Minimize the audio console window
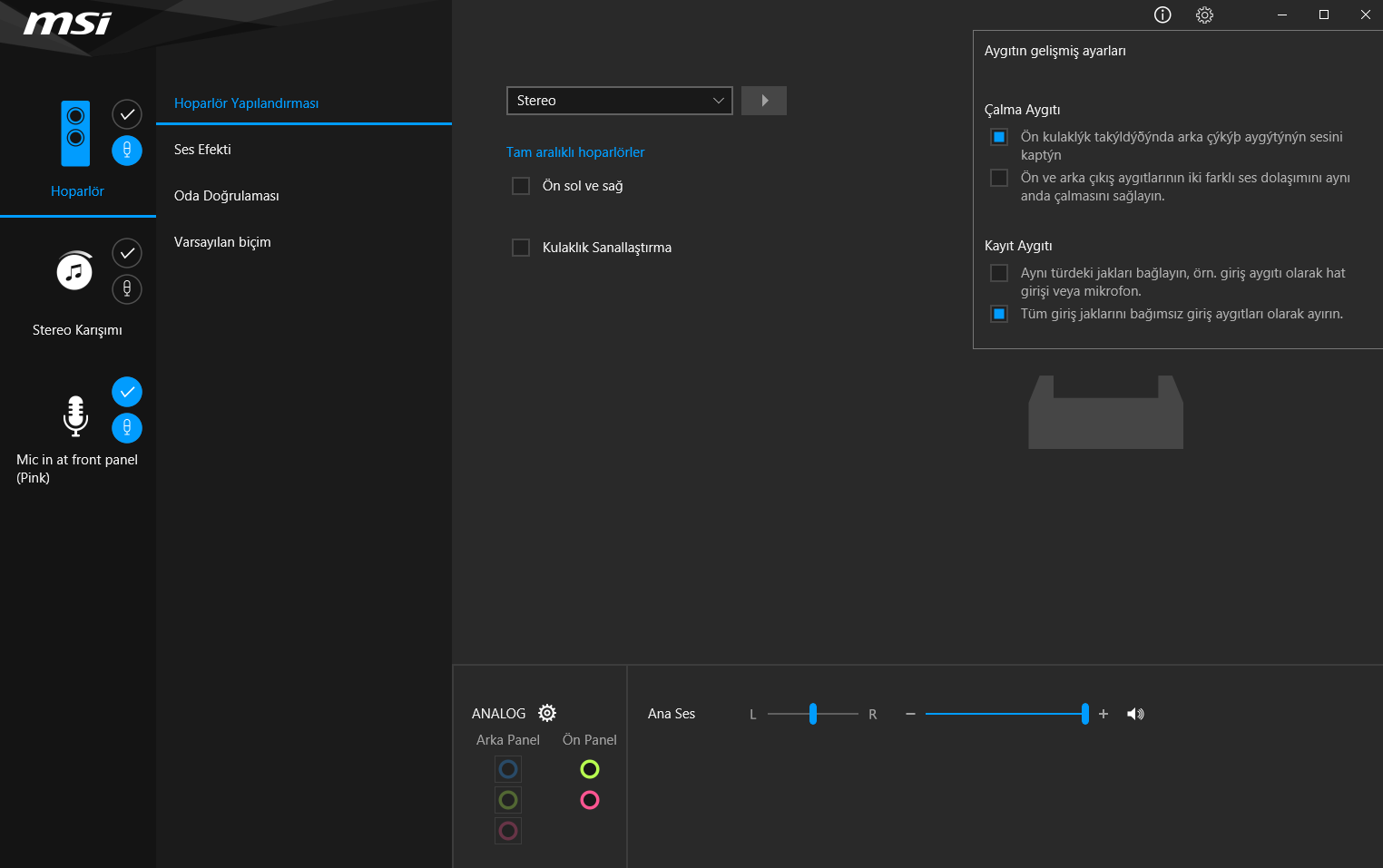The image size is (1383, 868). point(1282,15)
